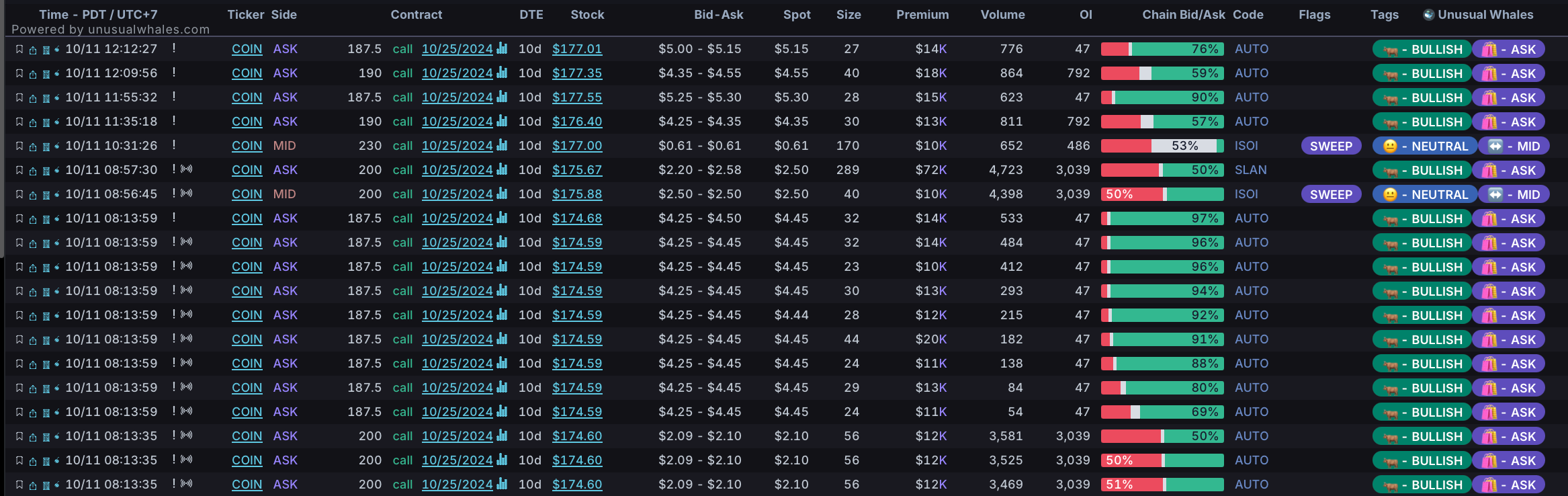Sort by the DTE column header
1568x496 pixels.
[x=531, y=14]
